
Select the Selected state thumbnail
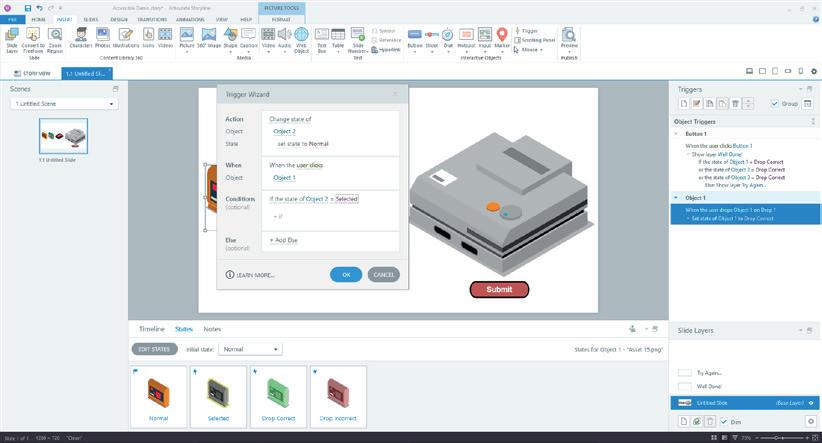coord(218,397)
